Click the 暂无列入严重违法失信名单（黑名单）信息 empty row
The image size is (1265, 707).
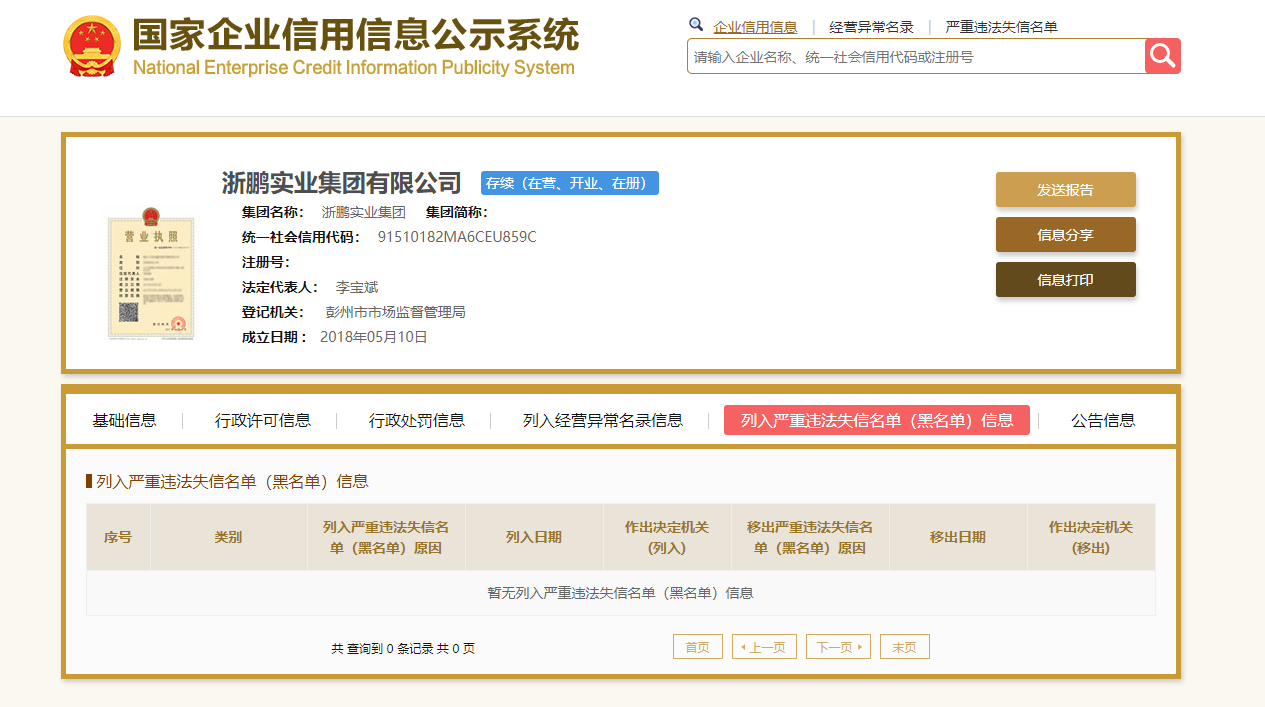coord(620,593)
